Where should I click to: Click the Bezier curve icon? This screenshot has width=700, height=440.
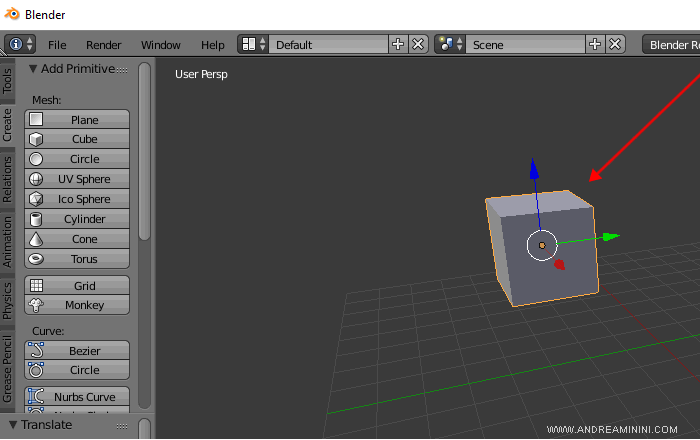(36, 351)
